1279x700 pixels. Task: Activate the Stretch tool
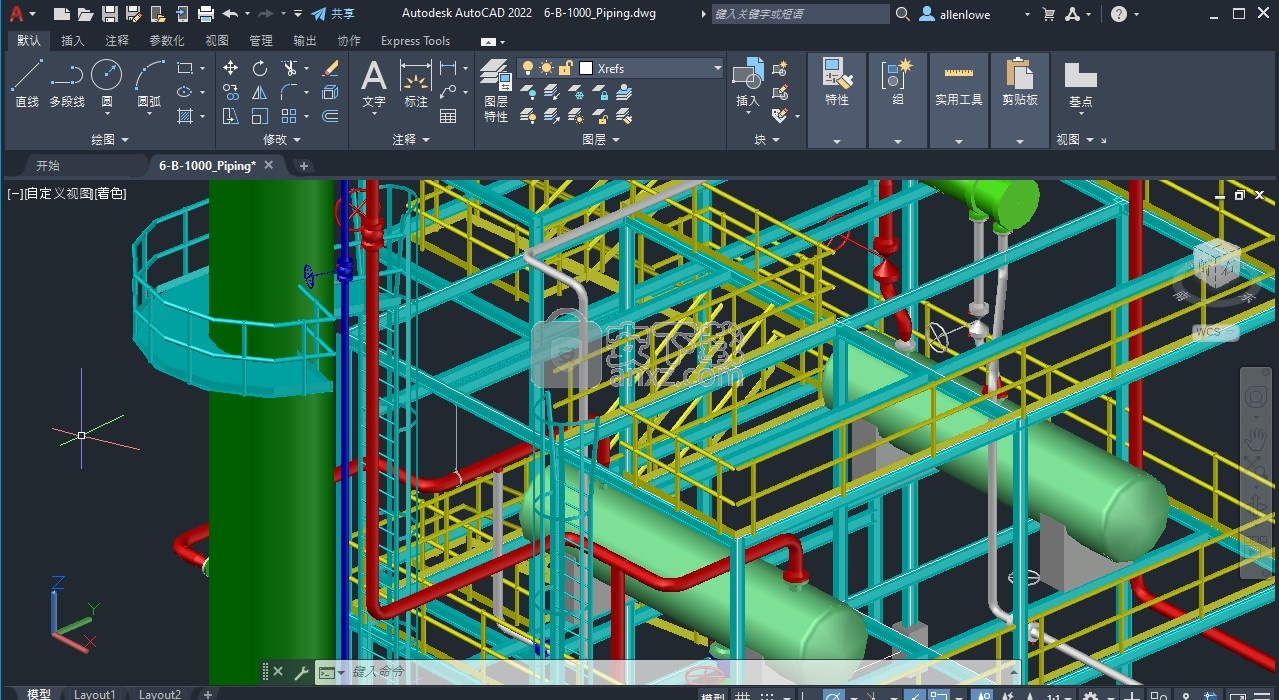coord(231,116)
